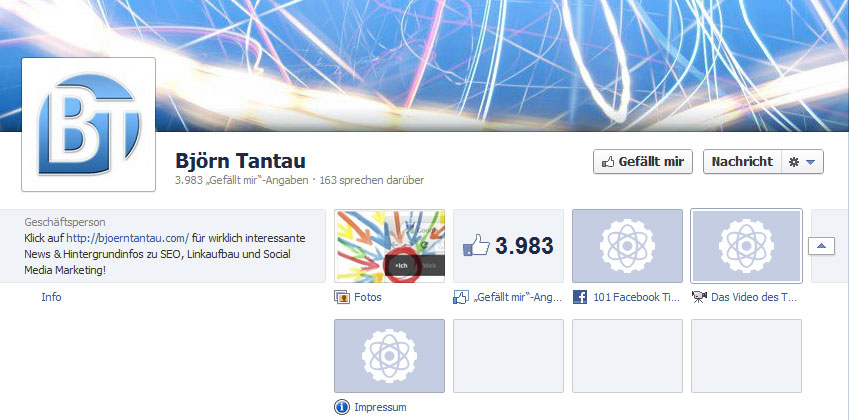This screenshot has height=420, width=849.
Task: Open the 163 sprechen darüber text
Action: coord(372,181)
